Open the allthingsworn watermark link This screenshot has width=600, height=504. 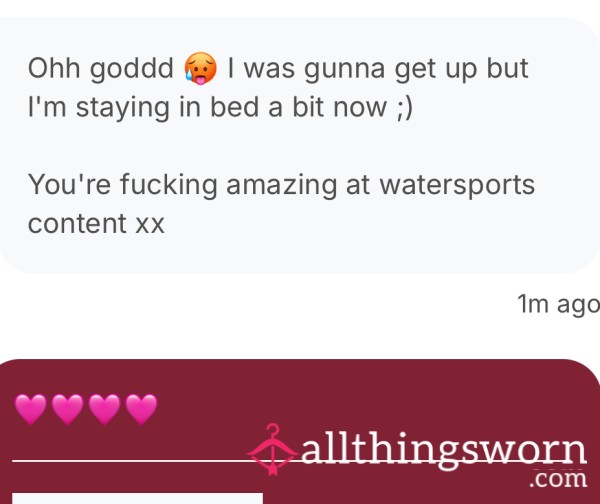tap(444, 450)
